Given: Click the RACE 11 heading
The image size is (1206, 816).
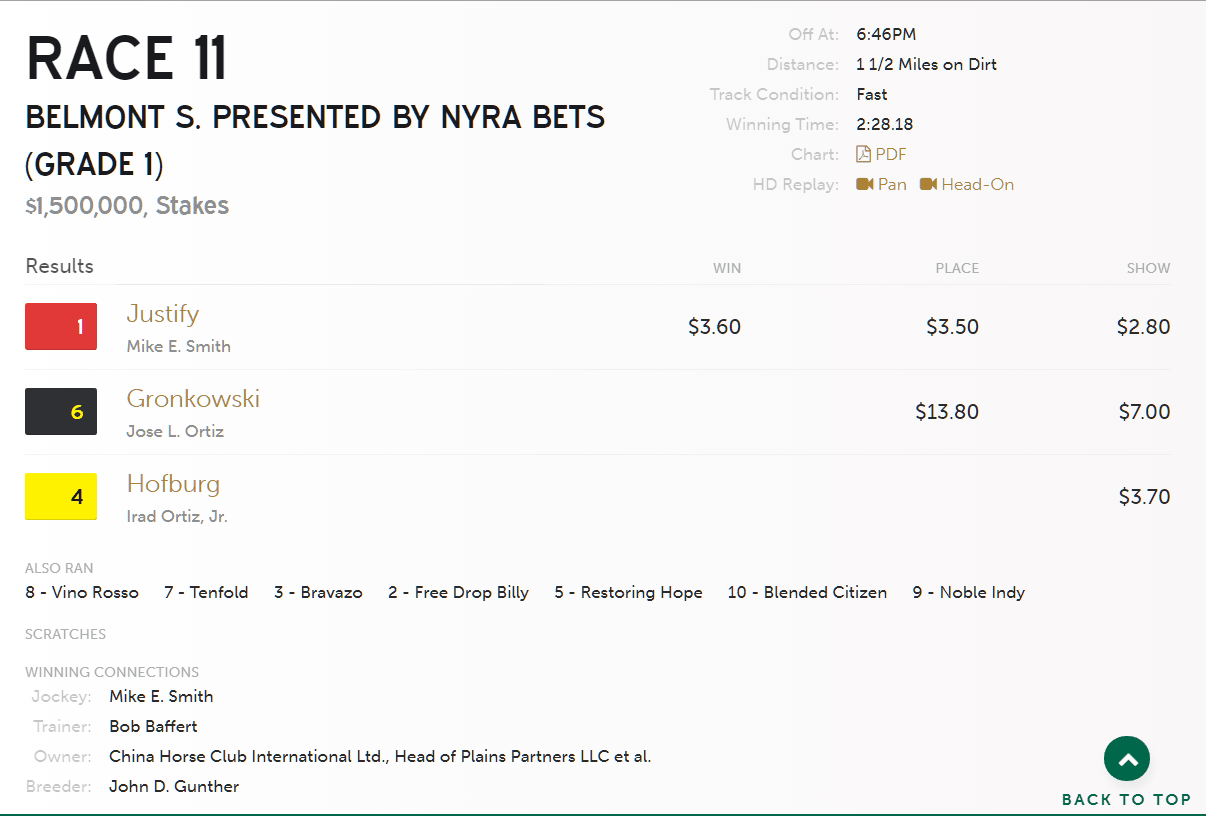Looking at the screenshot, I should pyautogui.click(x=127, y=58).
